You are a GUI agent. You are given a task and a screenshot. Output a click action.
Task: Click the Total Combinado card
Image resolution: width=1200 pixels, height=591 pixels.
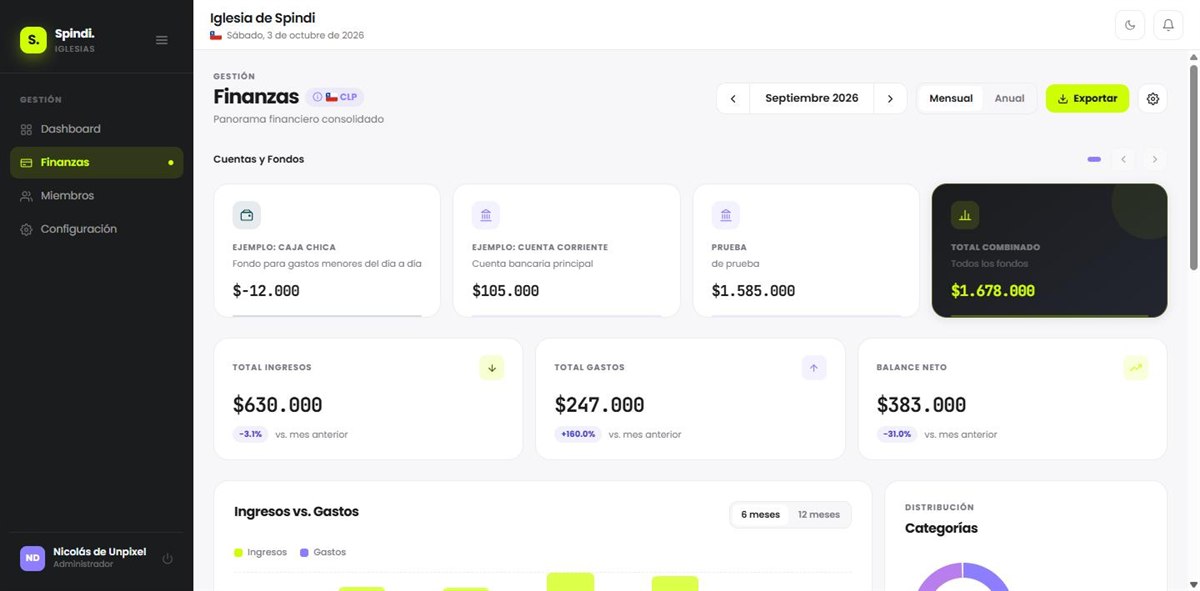tap(1049, 250)
